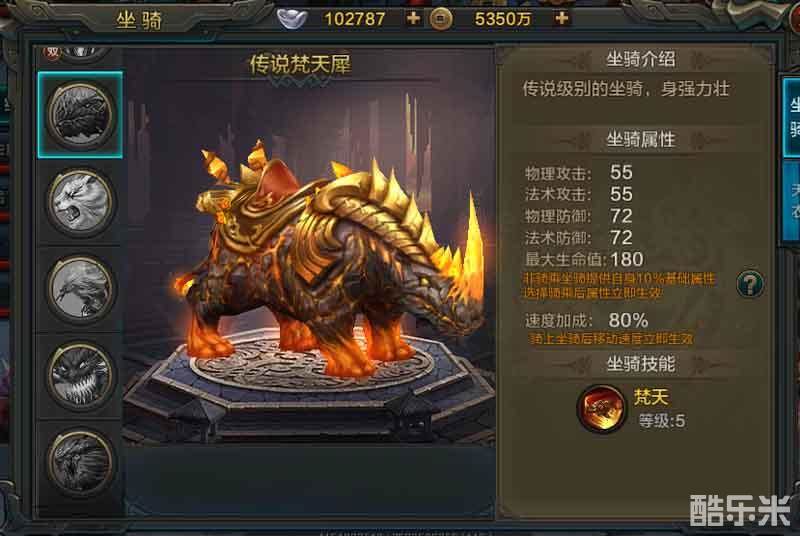This screenshot has width=800, height=536.
Task: Click the 坐骑技能 section header
Action: pyautogui.click(x=641, y=364)
